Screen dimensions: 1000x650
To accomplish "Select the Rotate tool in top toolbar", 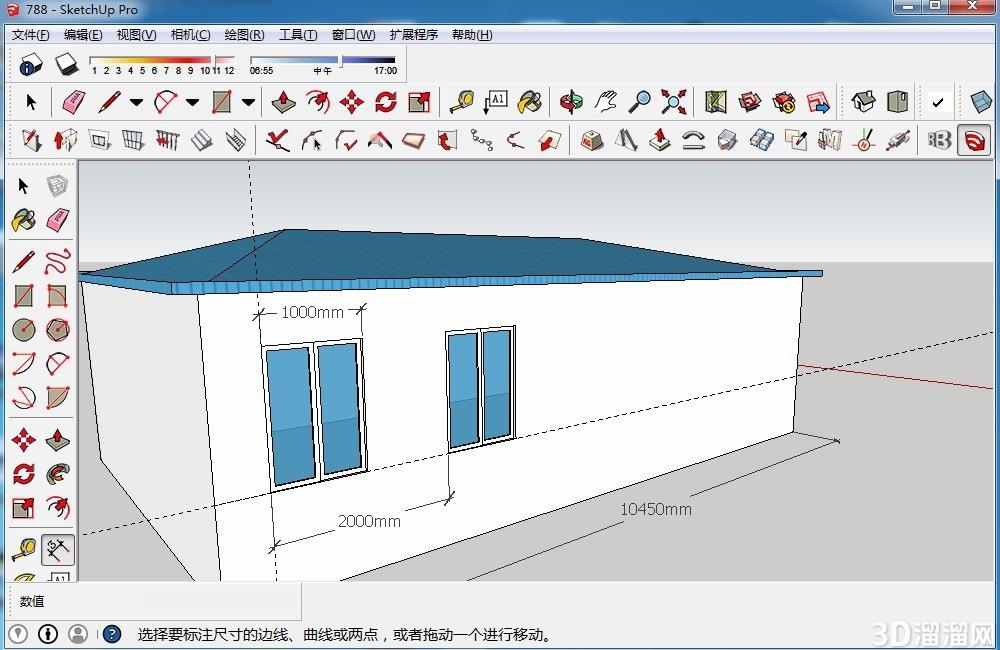I will [385, 102].
